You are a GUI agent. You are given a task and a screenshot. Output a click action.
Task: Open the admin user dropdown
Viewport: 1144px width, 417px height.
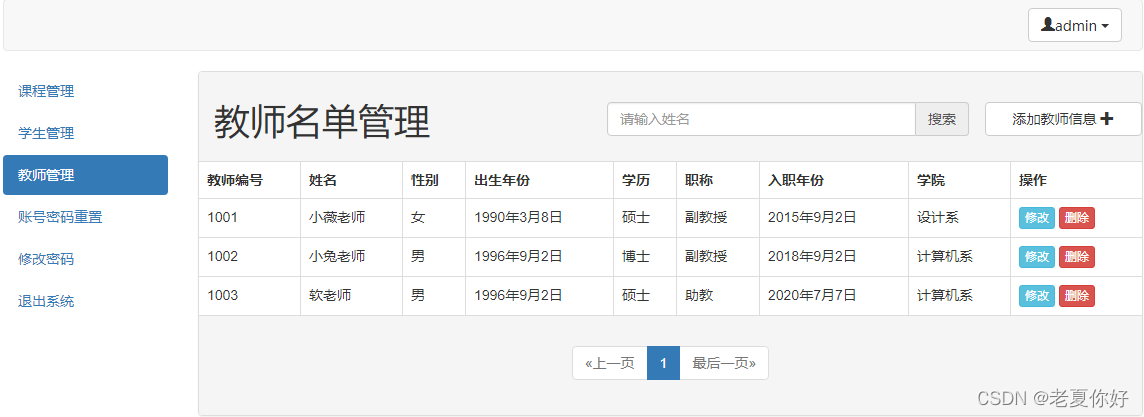pos(1074,26)
